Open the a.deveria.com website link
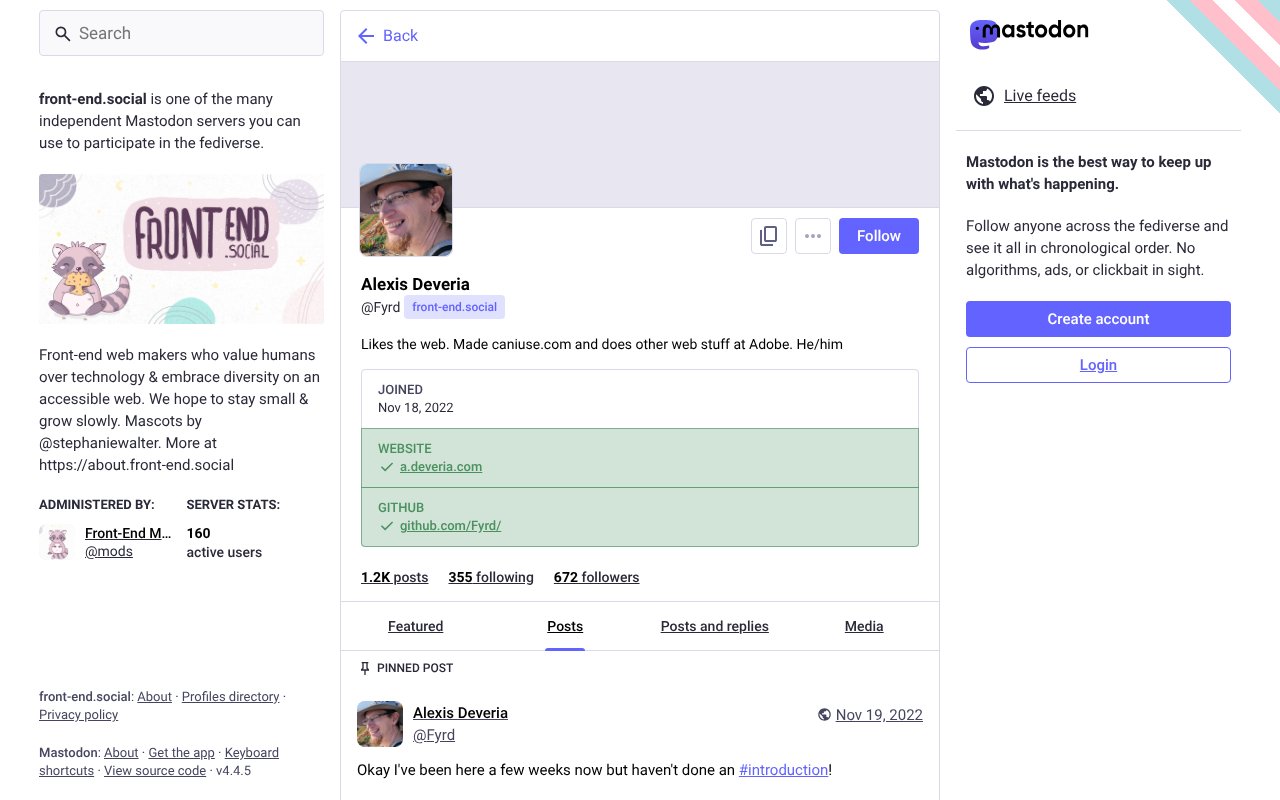 pyautogui.click(x=441, y=467)
